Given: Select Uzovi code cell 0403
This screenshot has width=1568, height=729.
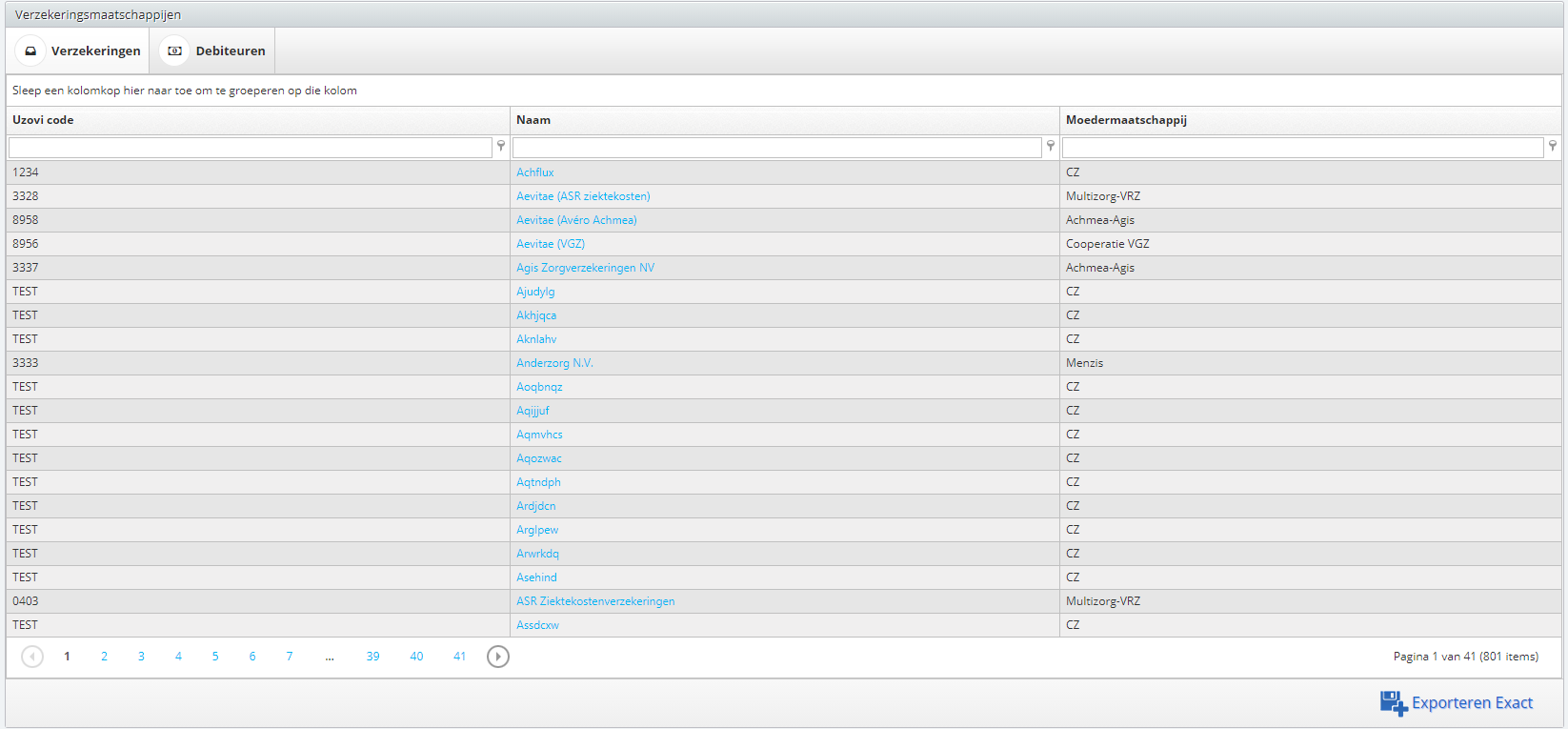Looking at the screenshot, I should (257, 601).
